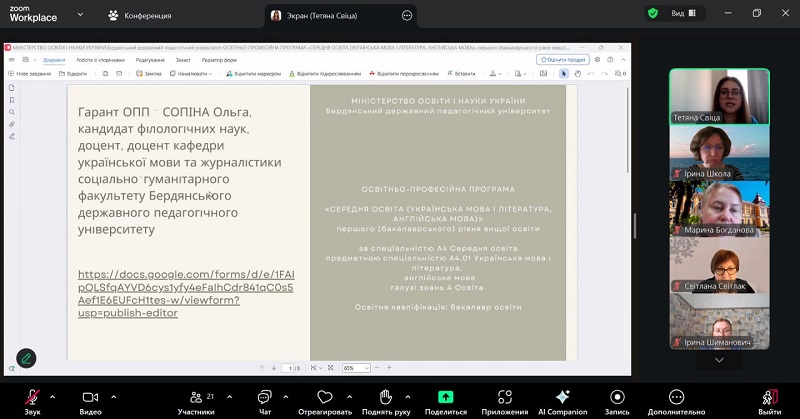Screen dimensions: 800x419
Task: Click the green annotation pencil button
Action: (27, 357)
